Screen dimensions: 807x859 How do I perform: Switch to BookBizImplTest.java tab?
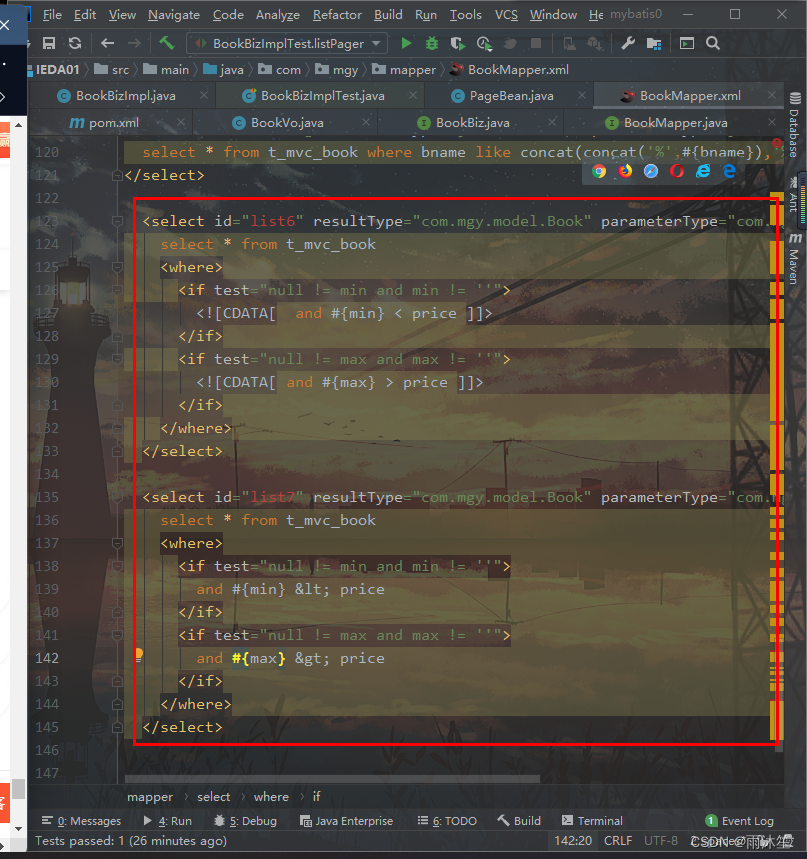[323, 96]
